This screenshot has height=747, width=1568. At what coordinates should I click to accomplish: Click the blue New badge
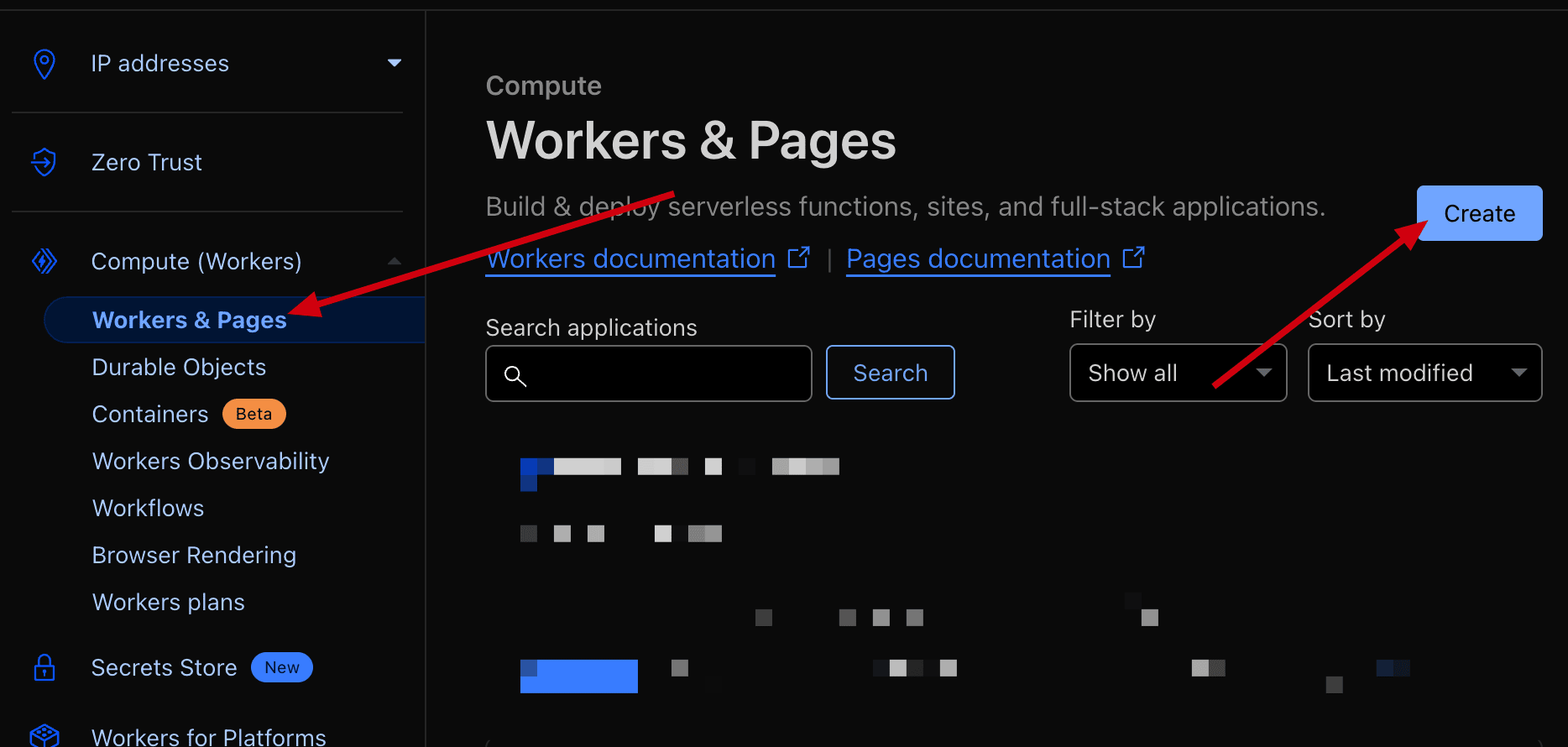coord(282,667)
